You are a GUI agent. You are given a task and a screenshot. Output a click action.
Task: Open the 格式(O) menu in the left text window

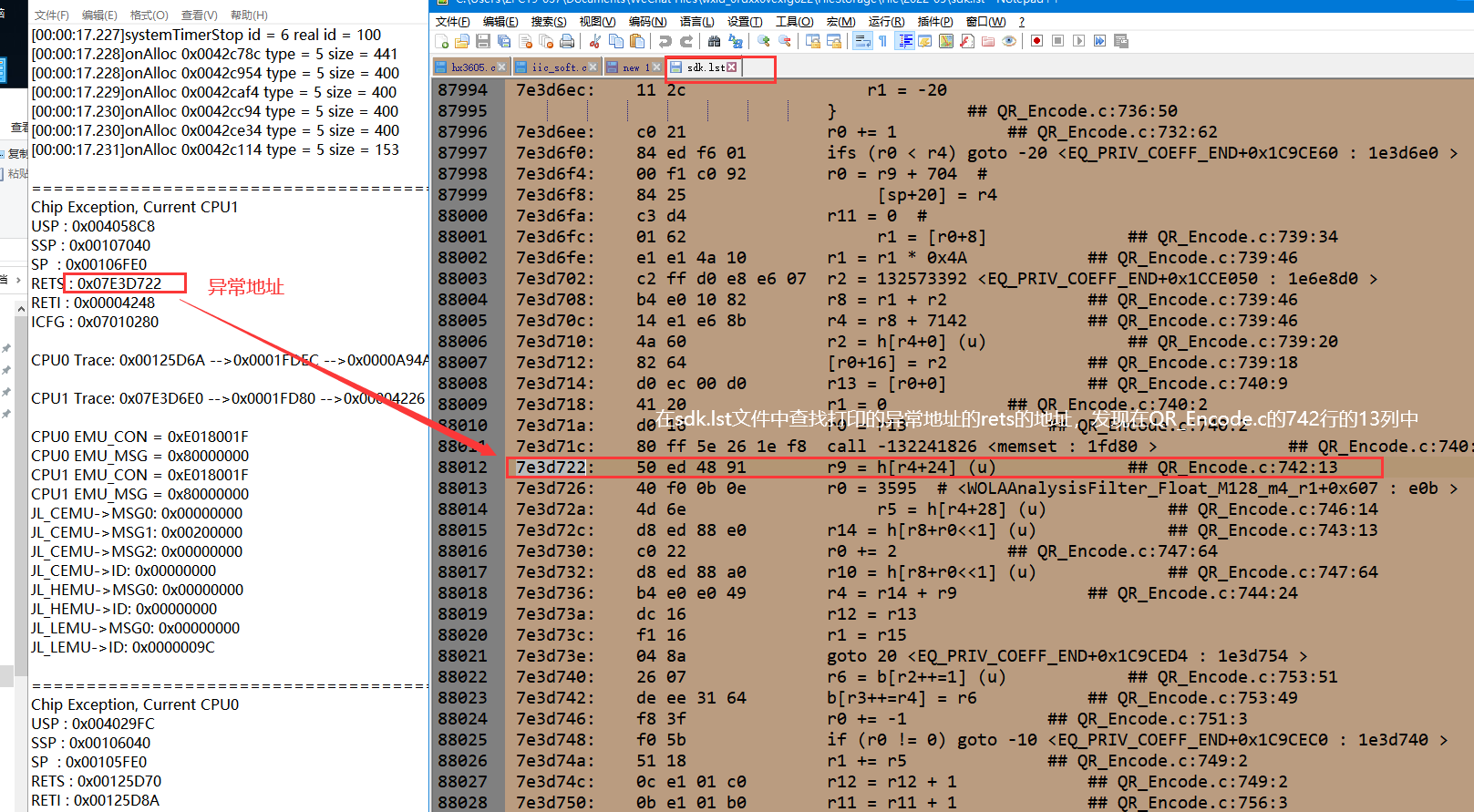[x=149, y=15]
